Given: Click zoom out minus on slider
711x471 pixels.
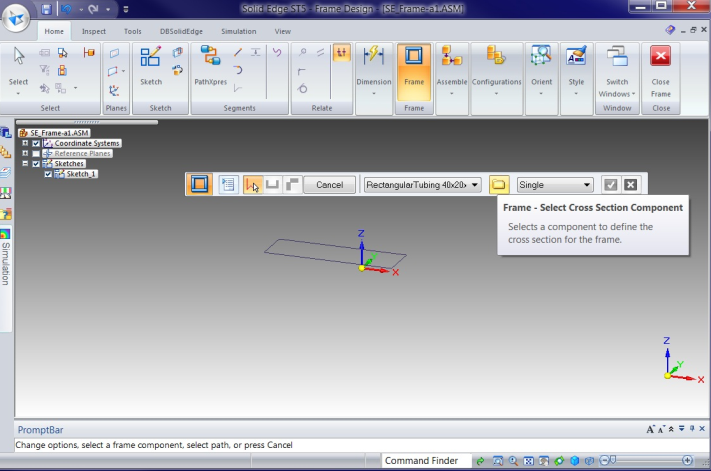Looking at the screenshot, I should (604, 461).
